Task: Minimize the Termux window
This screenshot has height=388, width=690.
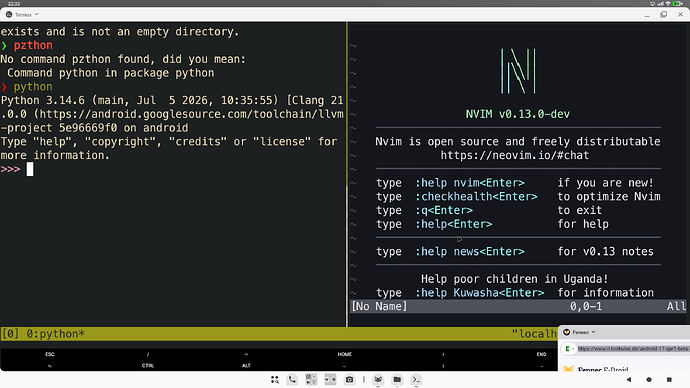Action: (647, 15)
